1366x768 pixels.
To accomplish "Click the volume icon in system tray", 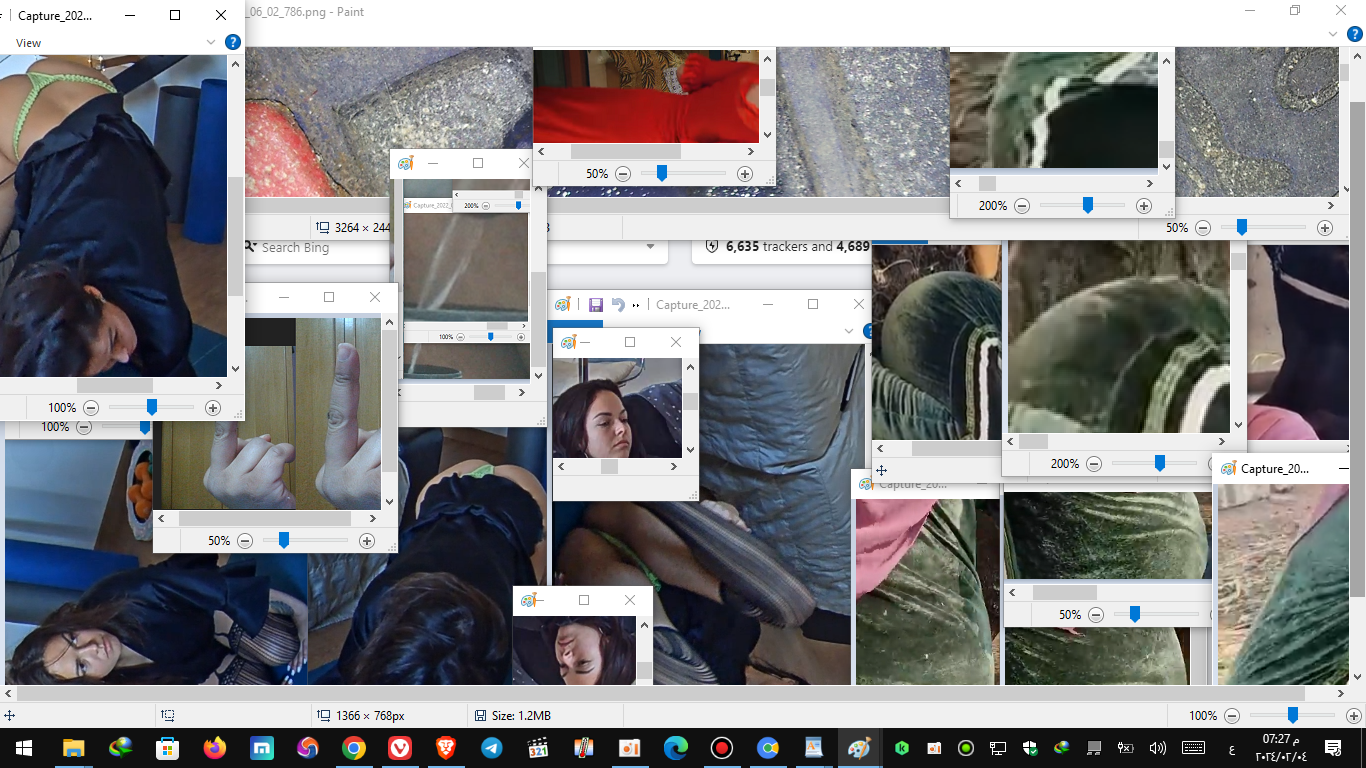I will click(1158, 748).
